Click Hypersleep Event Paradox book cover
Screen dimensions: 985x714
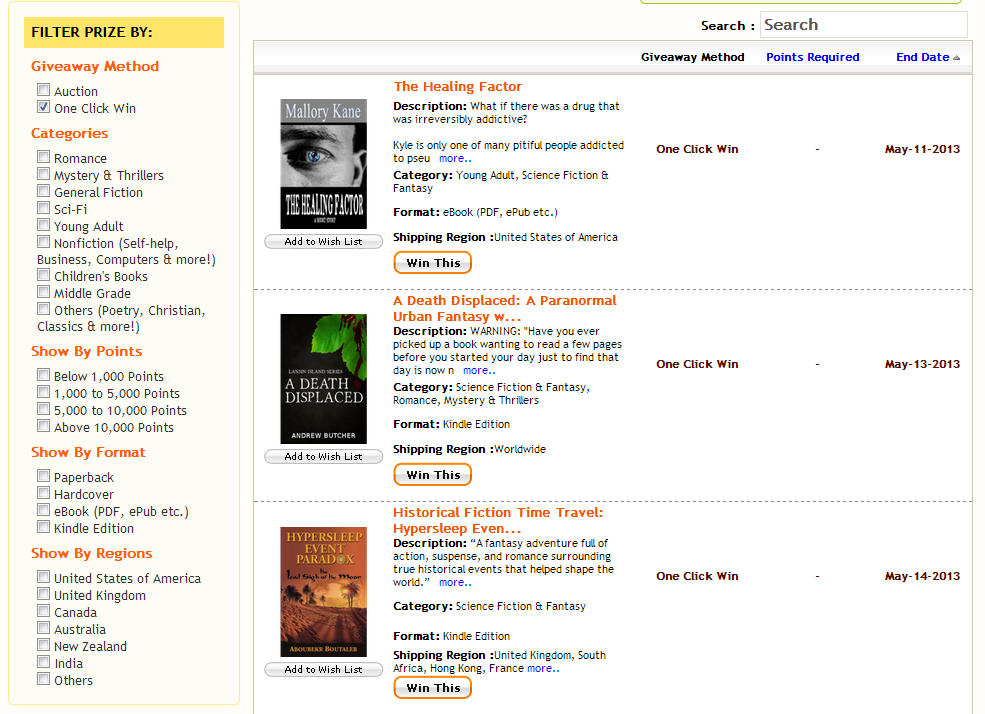coord(323,591)
